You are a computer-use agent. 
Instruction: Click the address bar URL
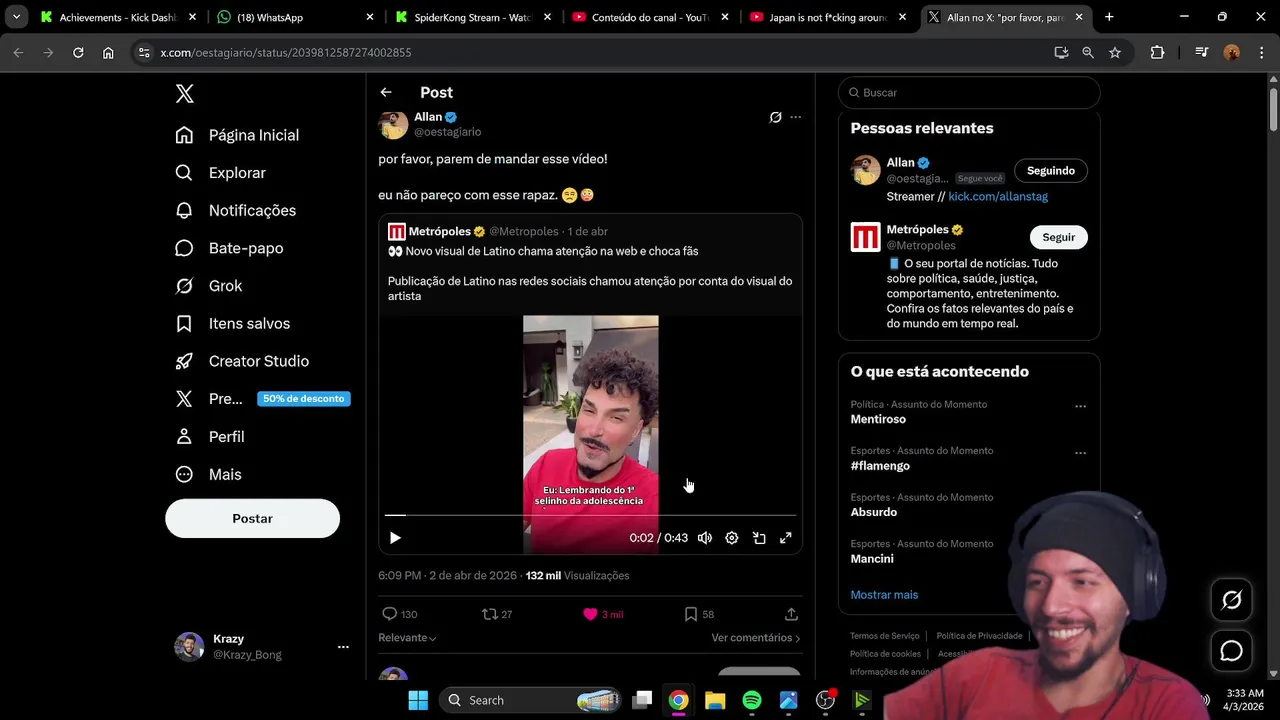click(286, 52)
